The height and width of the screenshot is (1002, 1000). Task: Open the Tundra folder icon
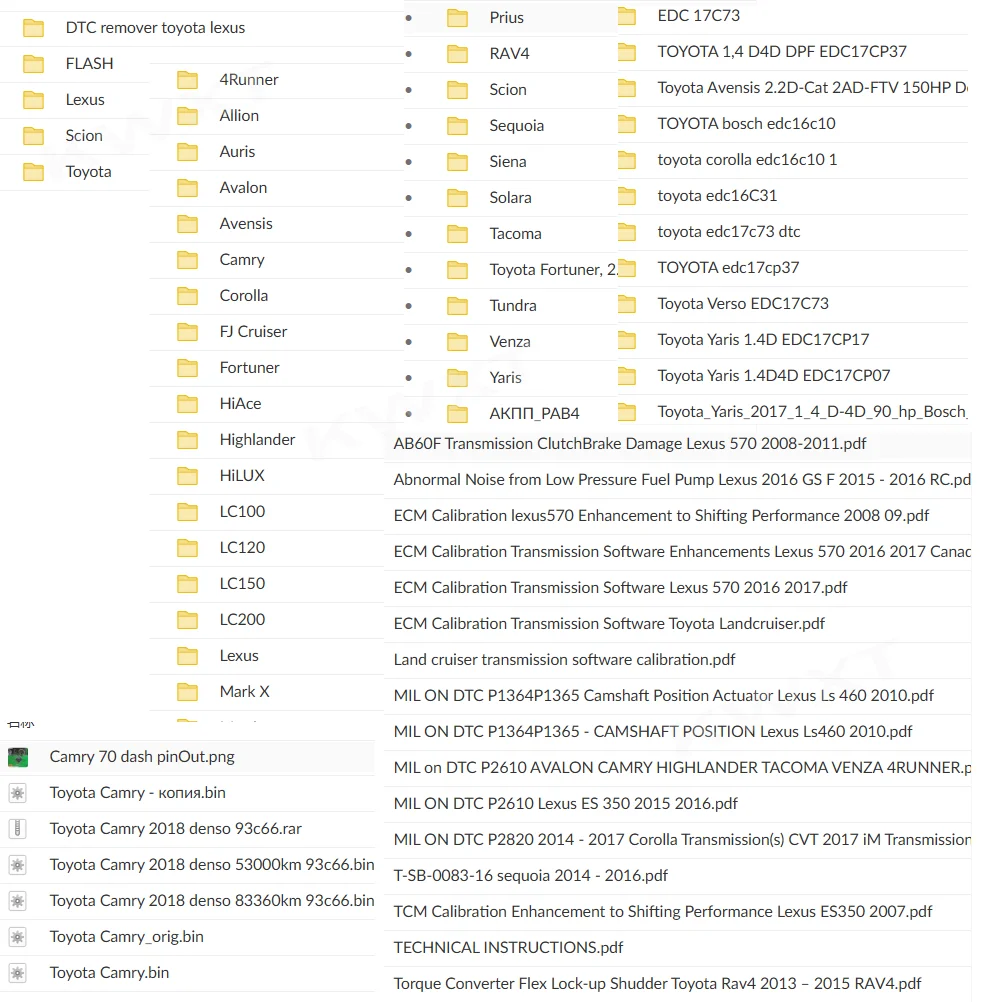point(457,306)
